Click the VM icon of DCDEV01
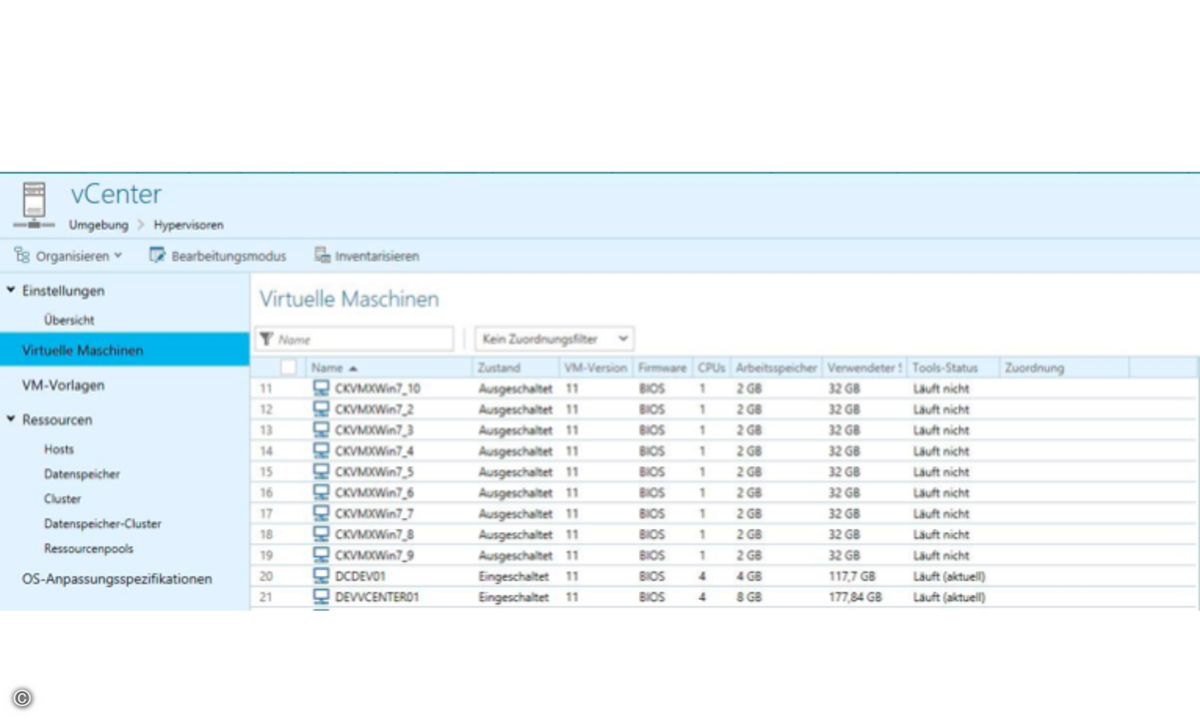 321,576
